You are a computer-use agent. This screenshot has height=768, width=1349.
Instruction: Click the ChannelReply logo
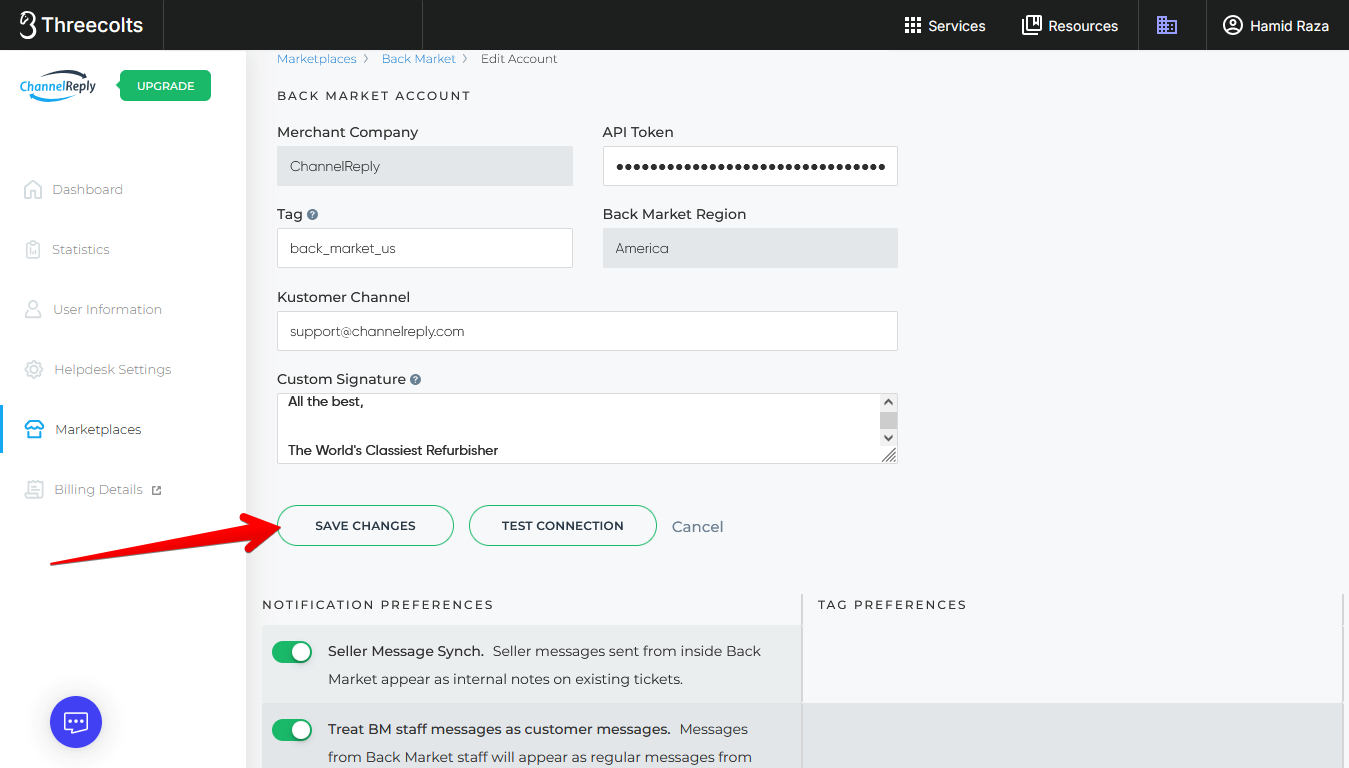58,86
